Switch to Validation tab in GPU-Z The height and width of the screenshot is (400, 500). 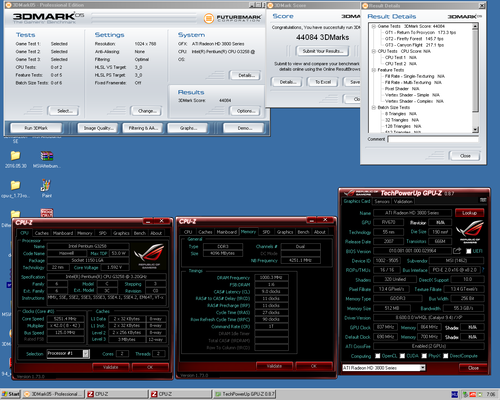(403, 201)
